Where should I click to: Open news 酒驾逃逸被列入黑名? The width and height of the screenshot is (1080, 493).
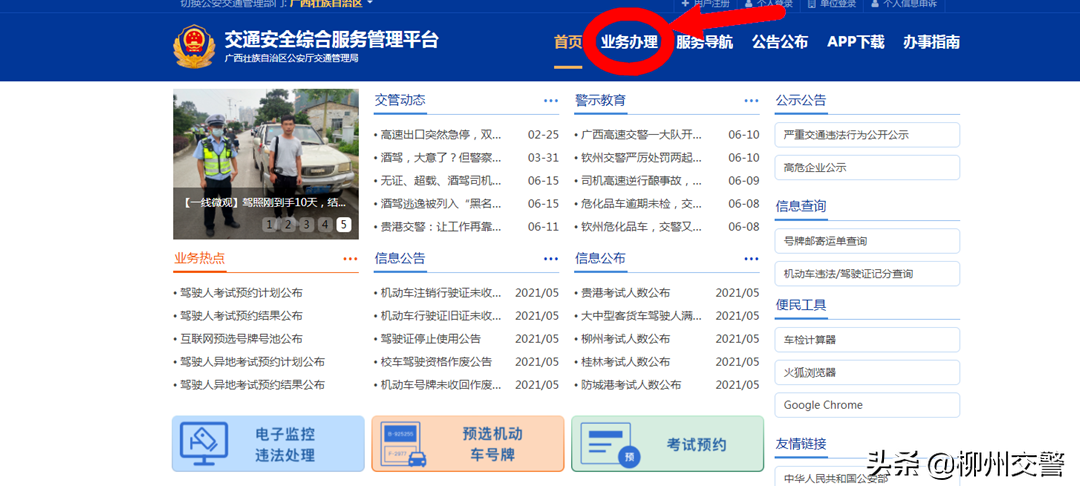(441, 204)
